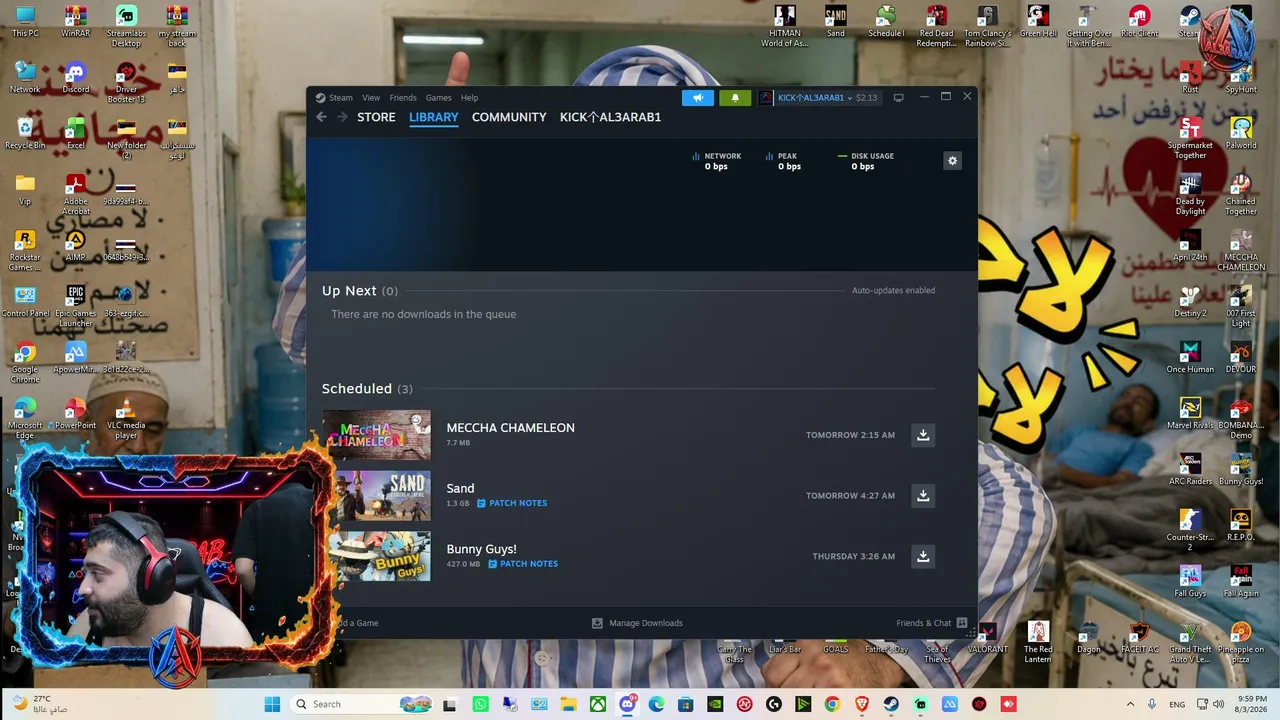
Task: Select the R.E.P.O. desktop shortcut
Action: pos(1241,526)
